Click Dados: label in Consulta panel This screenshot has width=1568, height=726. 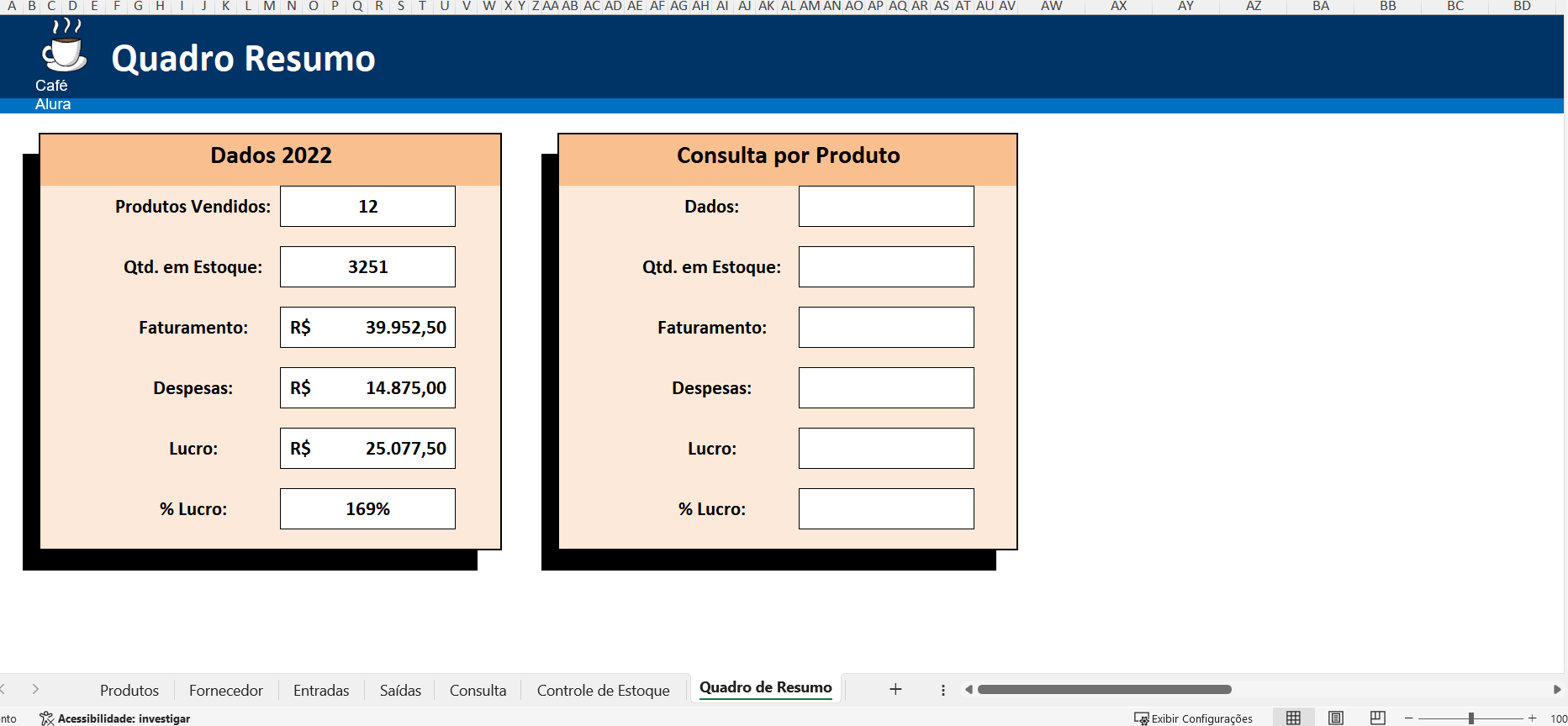pyautogui.click(x=711, y=207)
